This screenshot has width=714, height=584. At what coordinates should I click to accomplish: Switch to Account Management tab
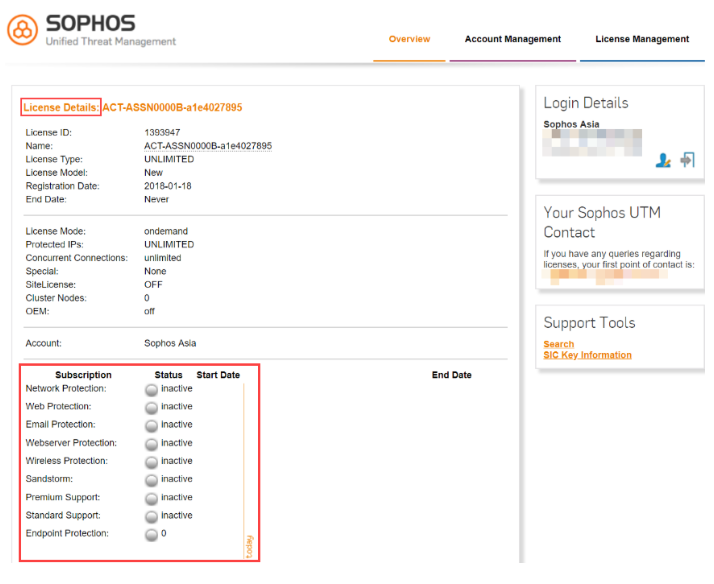pos(513,39)
